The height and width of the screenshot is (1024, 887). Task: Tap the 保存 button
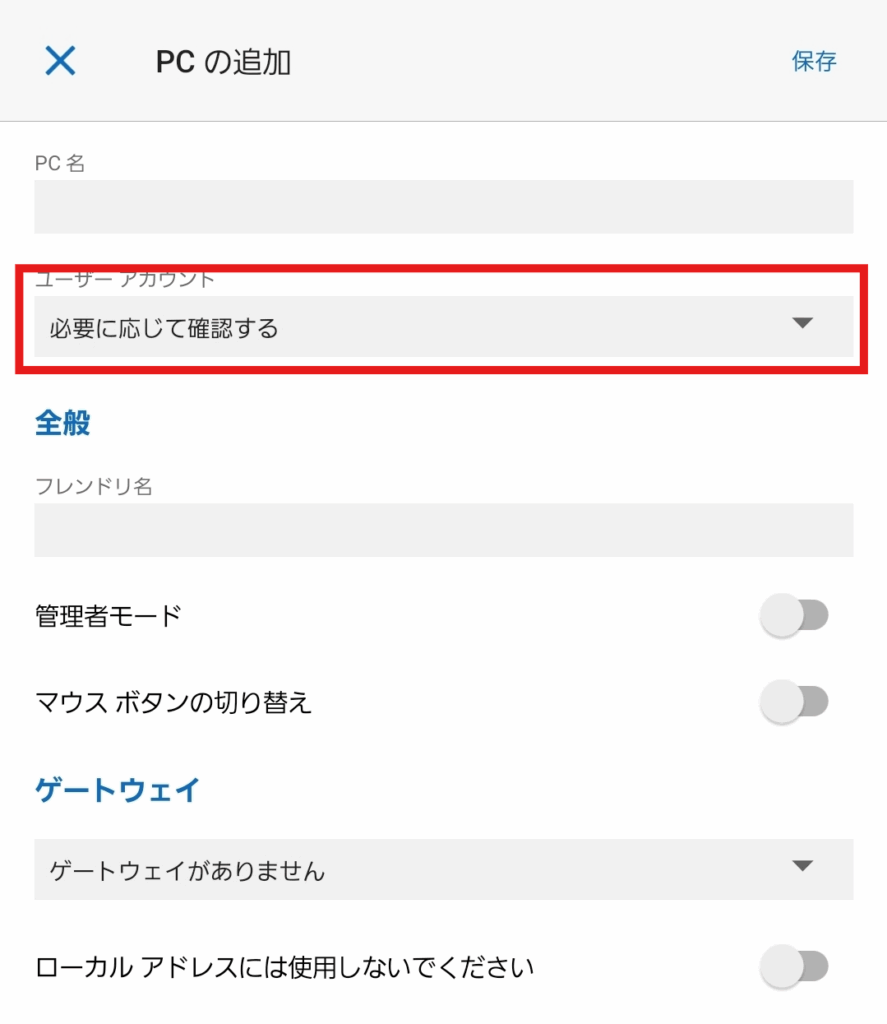pos(814,61)
